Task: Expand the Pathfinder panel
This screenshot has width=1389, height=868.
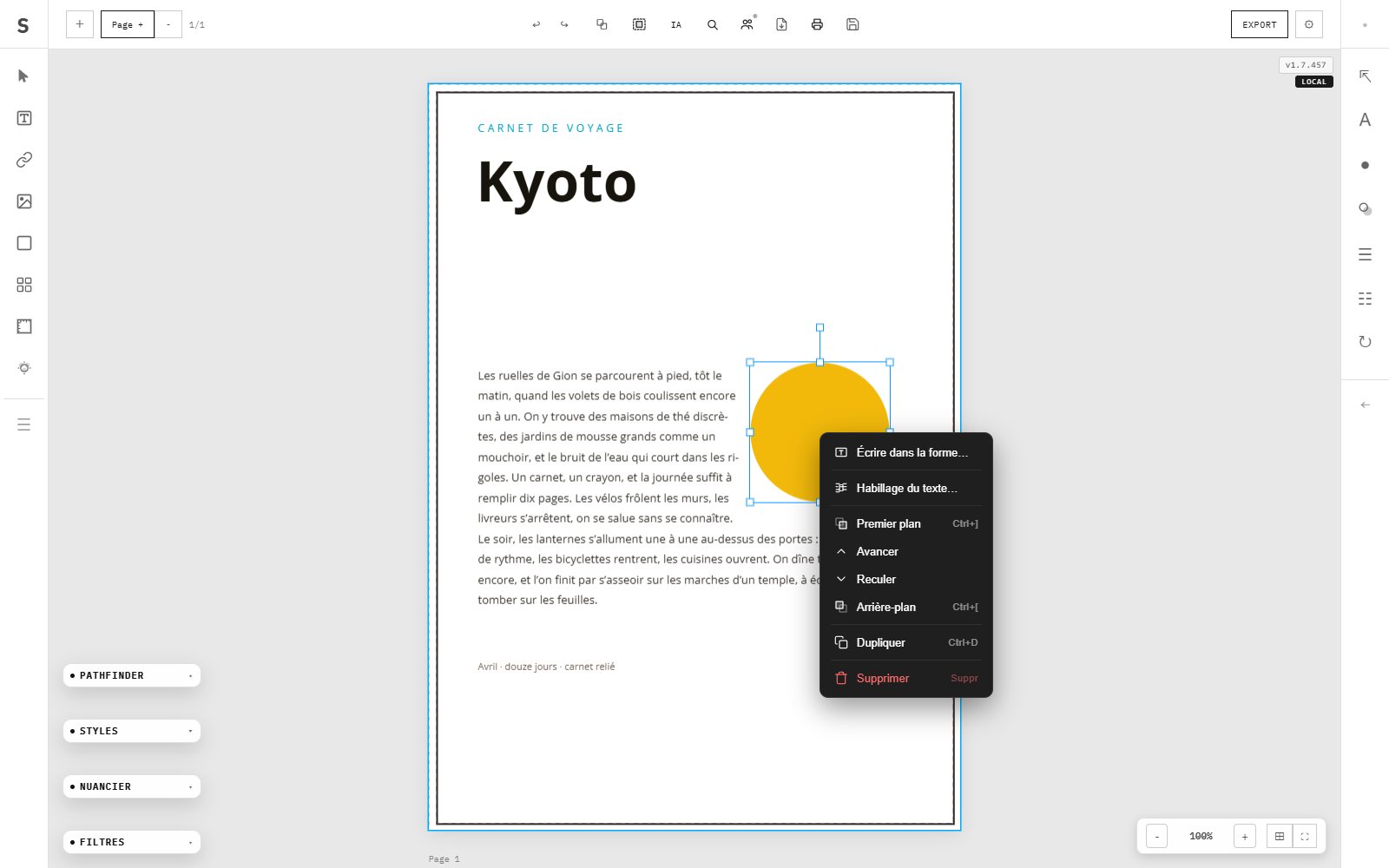Action: click(x=132, y=675)
